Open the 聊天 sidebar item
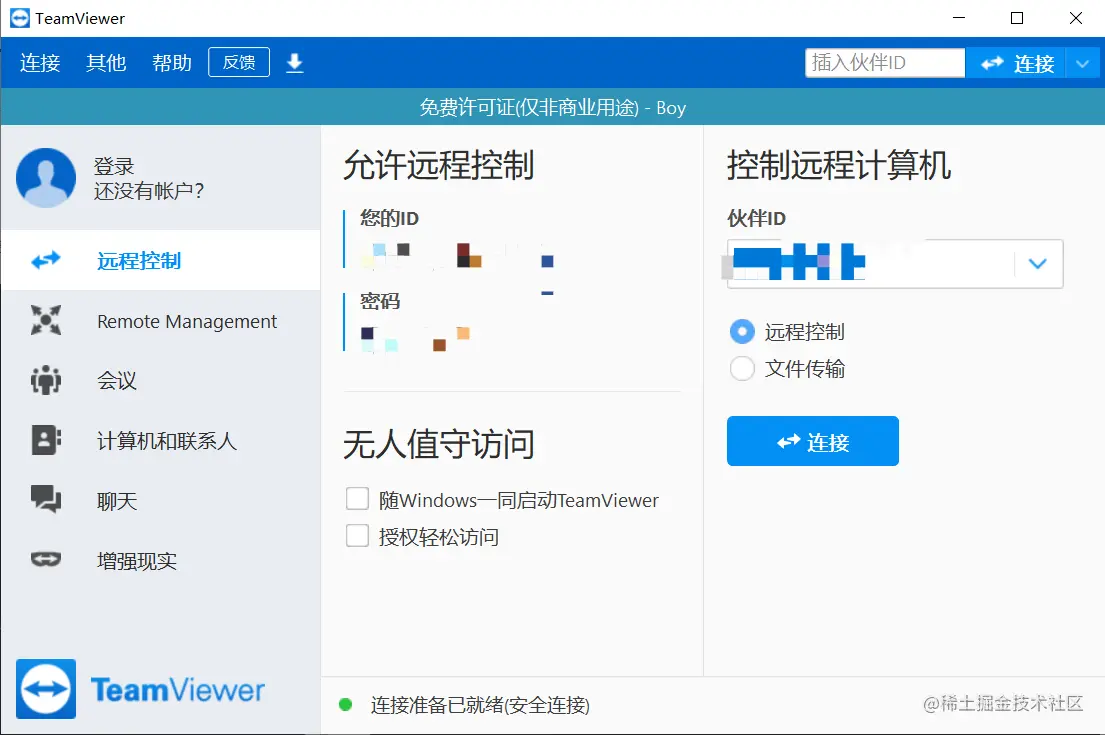 coord(161,501)
